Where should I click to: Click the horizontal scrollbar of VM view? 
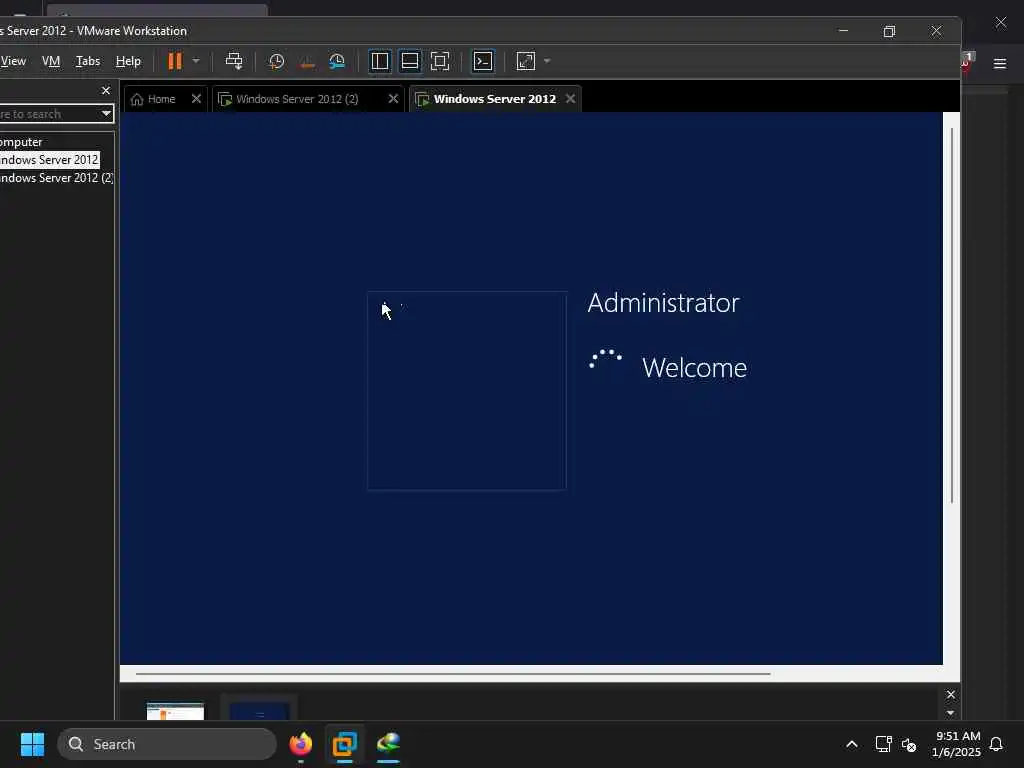tap(453, 673)
